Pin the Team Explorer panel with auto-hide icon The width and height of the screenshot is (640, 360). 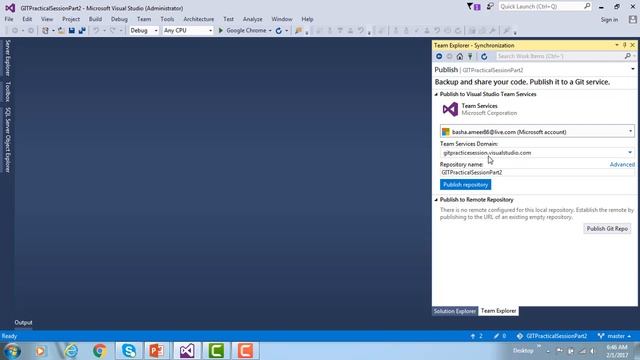pyautogui.click(x=624, y=45)
